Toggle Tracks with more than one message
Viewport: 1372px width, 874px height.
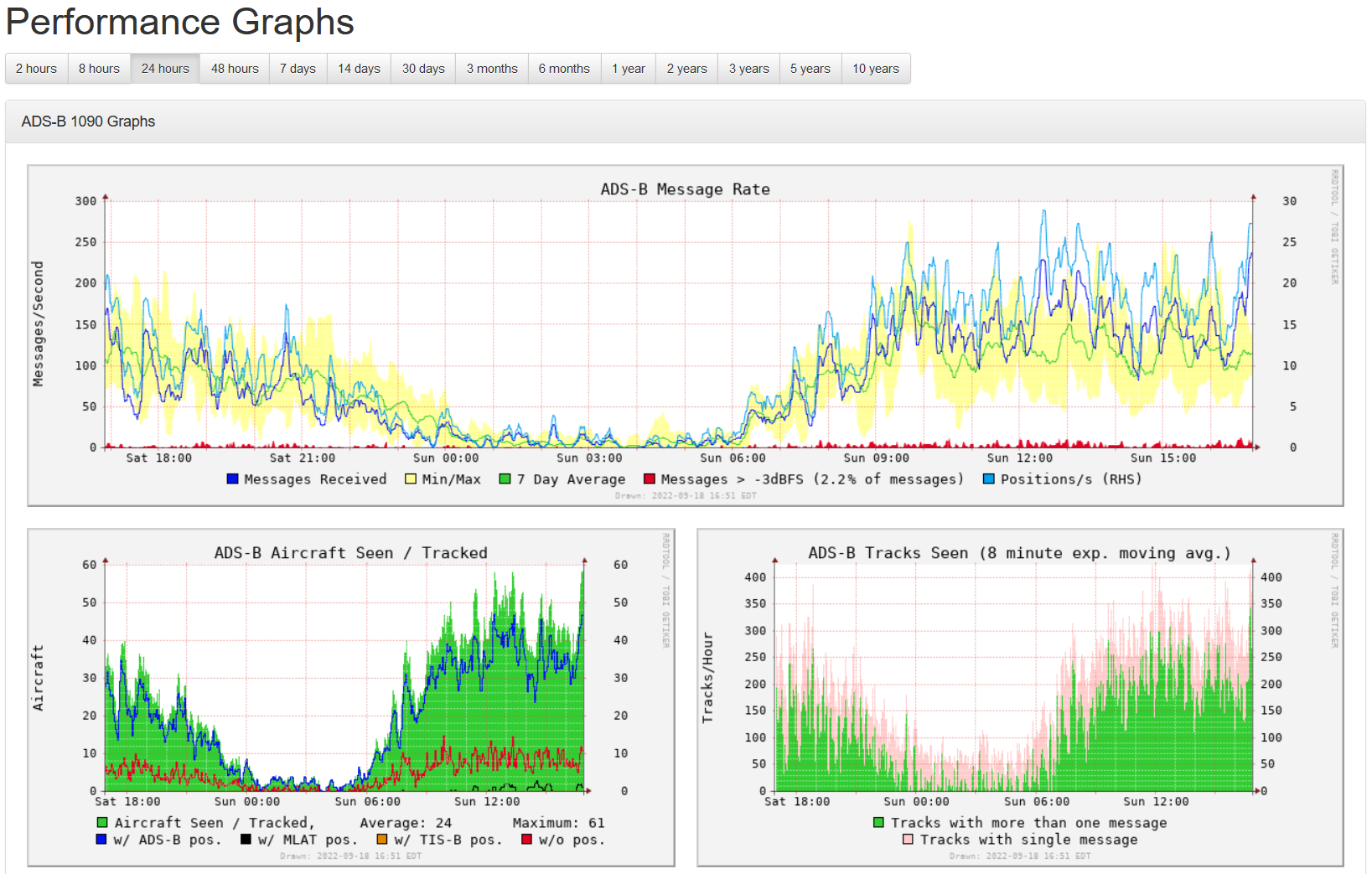878,822
